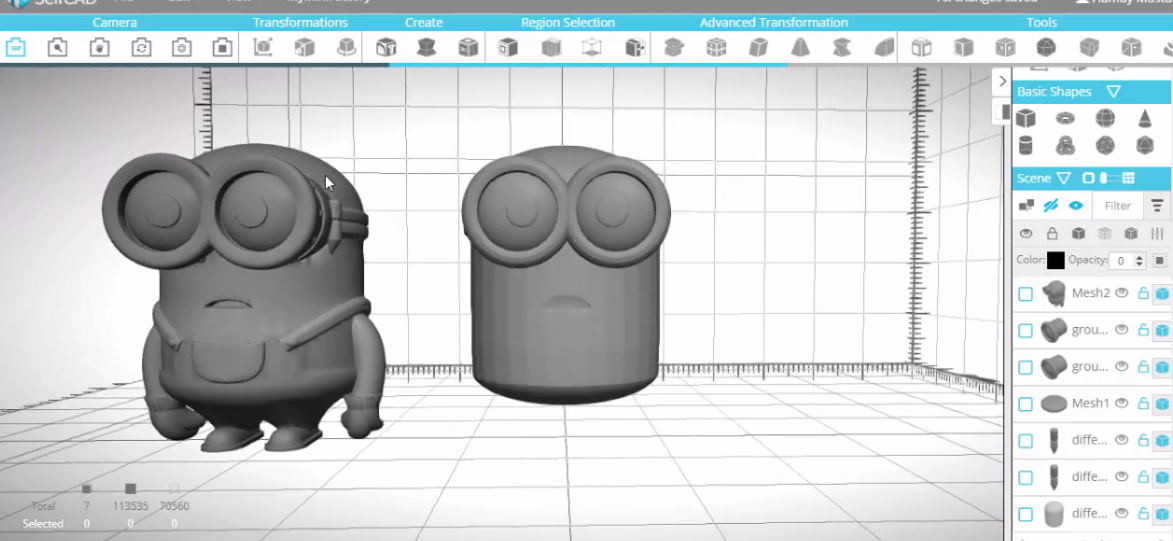
Task: Collapse the Basic Shapes panel triangle
Action: pyautogui.click(x=1113, y=92)
